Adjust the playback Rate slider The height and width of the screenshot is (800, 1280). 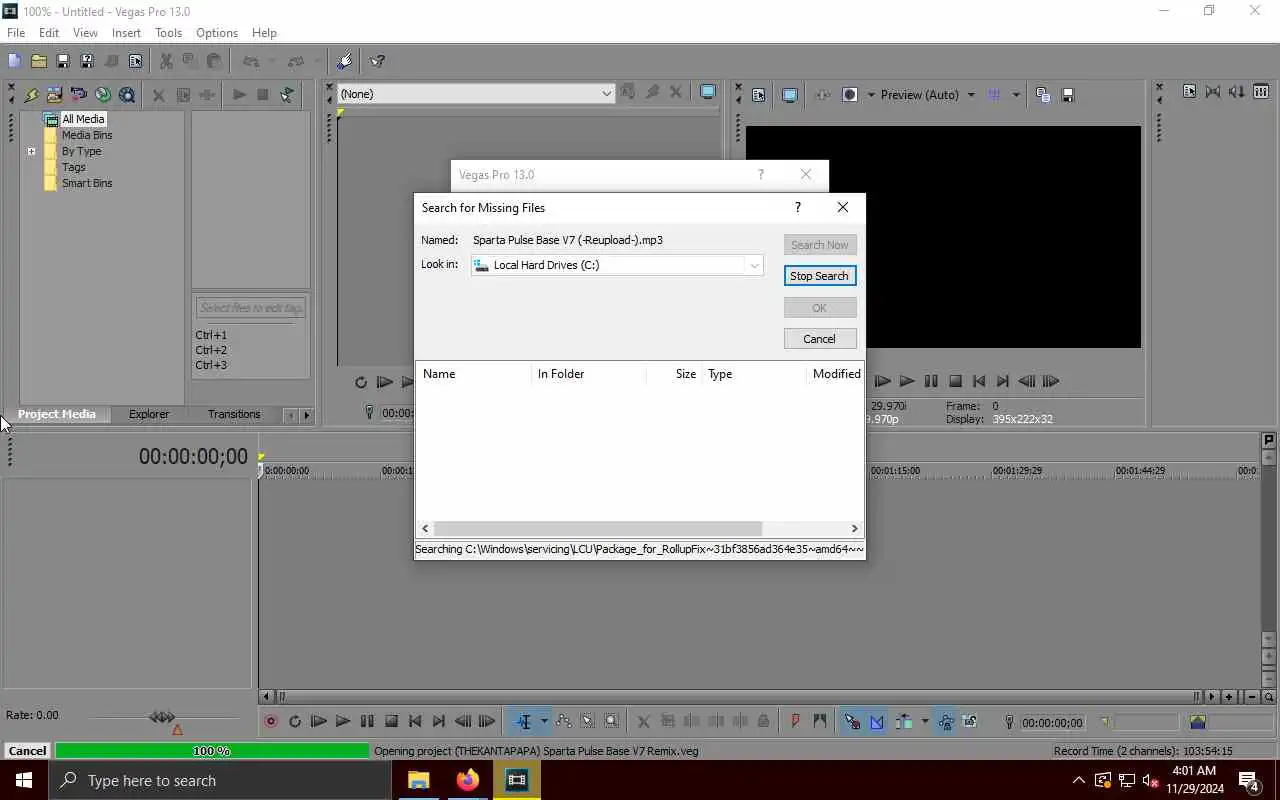(x=162, y=717)
